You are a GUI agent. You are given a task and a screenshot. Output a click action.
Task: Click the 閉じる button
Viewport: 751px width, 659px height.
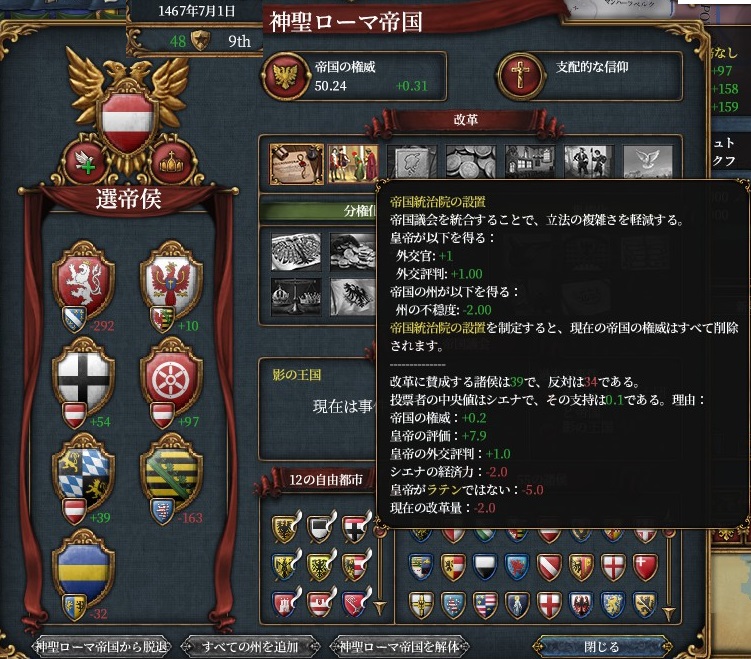pyautogui.click(x=602, y=647)
